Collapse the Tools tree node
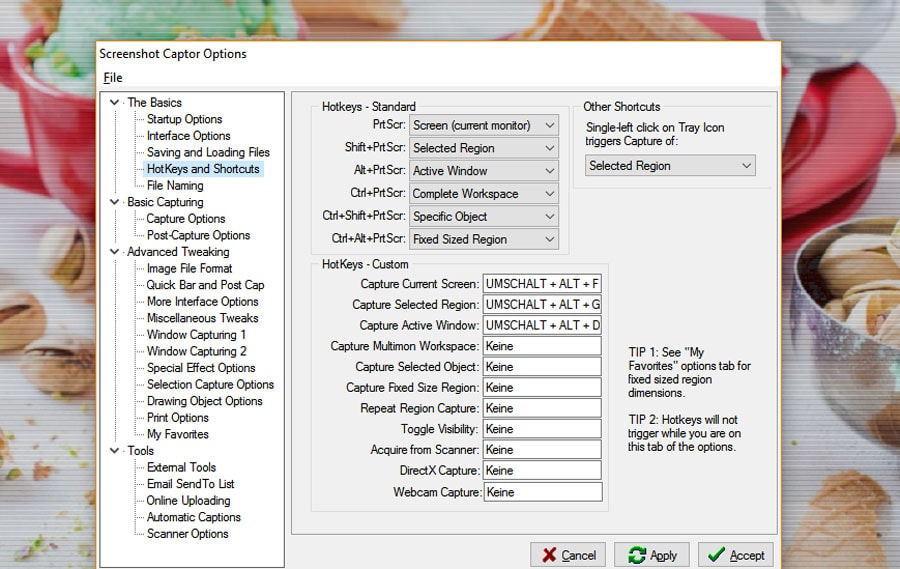Screen dimensions: 900x569 [x=114, y=451]
